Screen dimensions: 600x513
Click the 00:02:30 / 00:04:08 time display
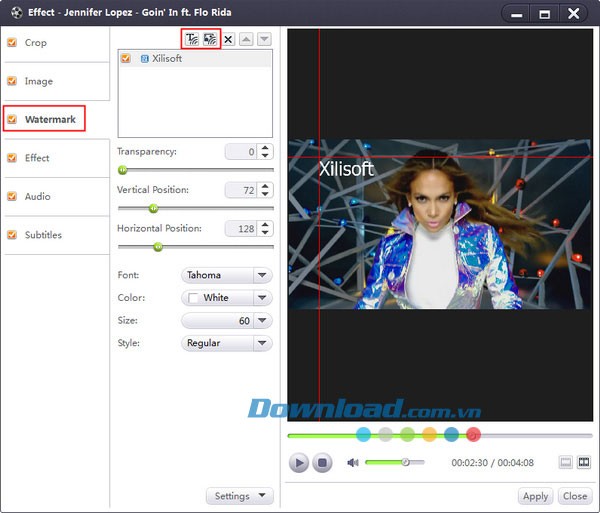tap(492, 463)
